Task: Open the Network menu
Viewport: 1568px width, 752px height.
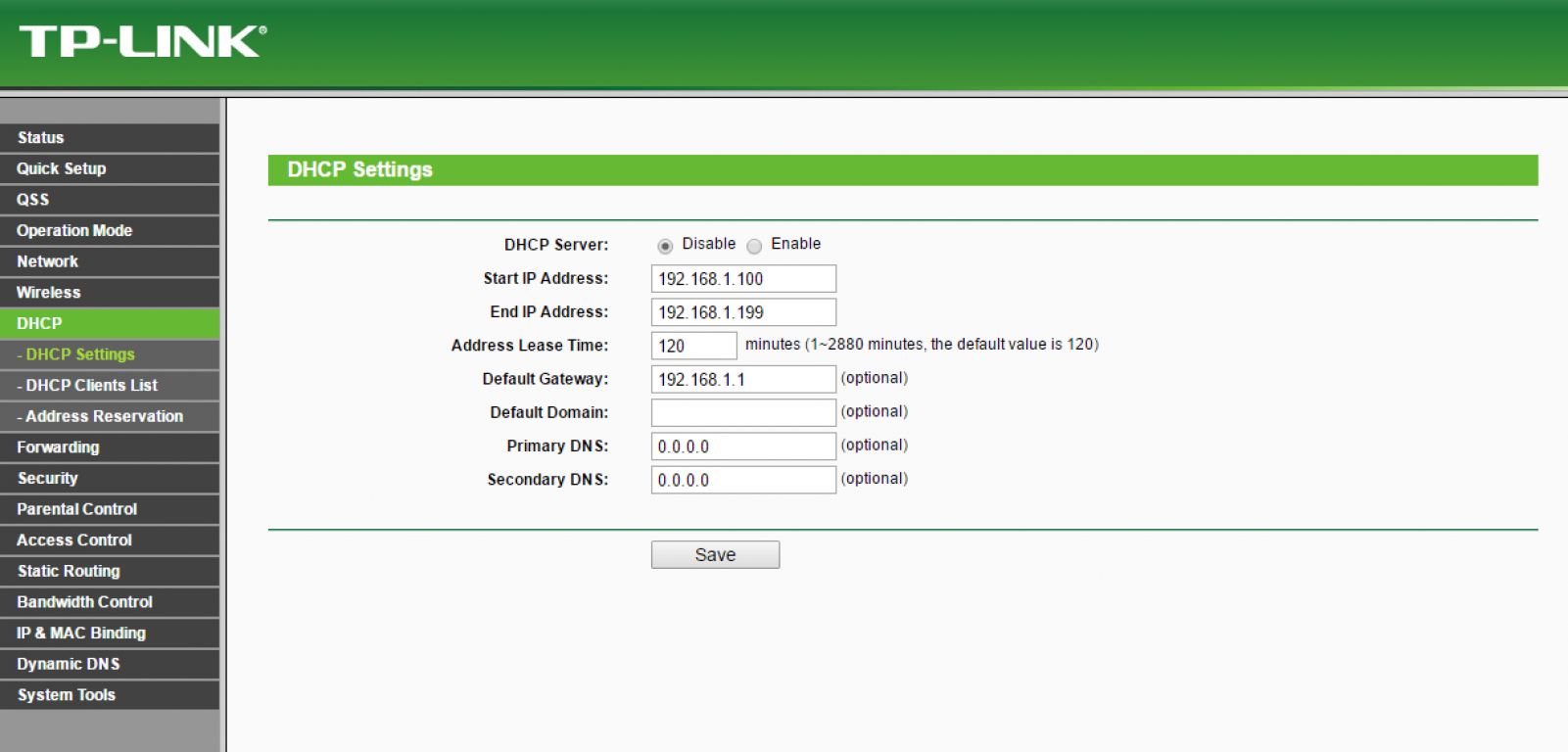Action: [x=110, y=261]
